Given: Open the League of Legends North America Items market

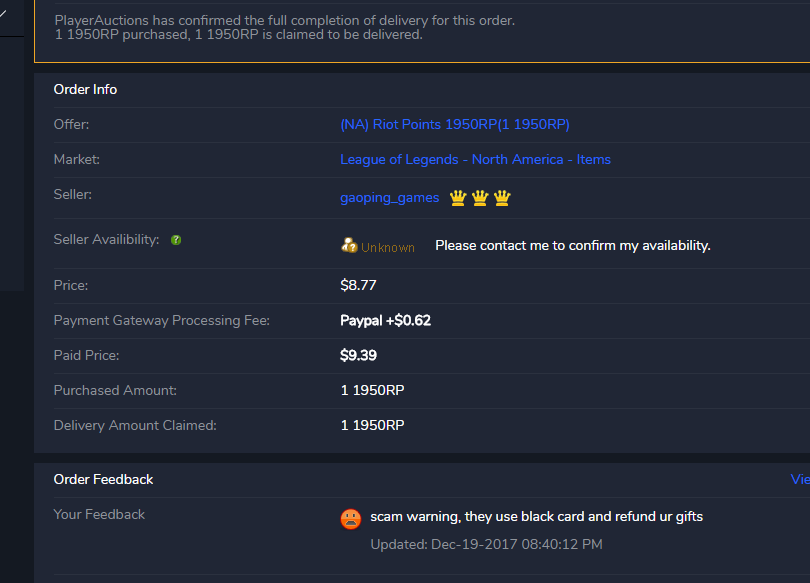Looking at the screenshot, I should click(x=475, y=159).
